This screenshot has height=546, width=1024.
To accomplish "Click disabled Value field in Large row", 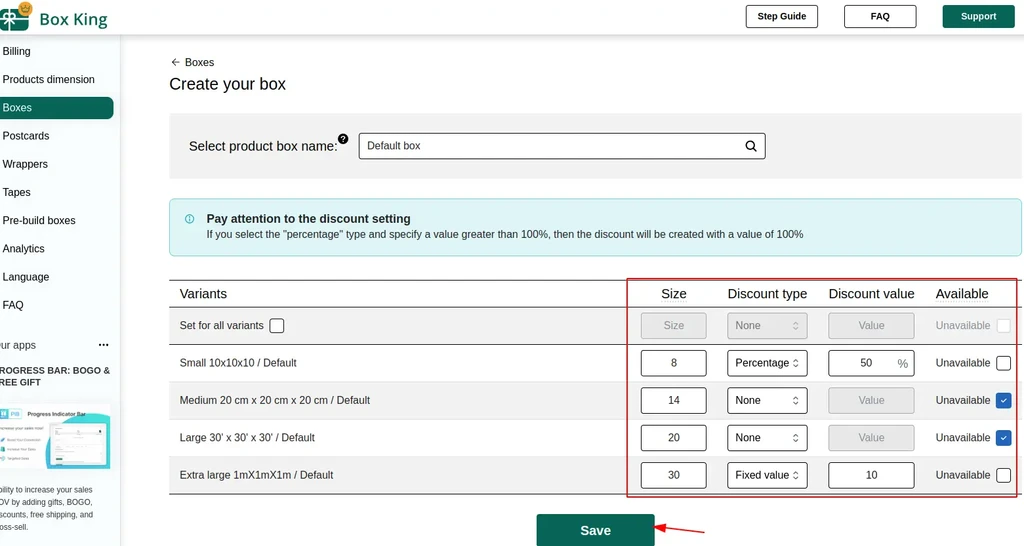I will pos(871,438).
